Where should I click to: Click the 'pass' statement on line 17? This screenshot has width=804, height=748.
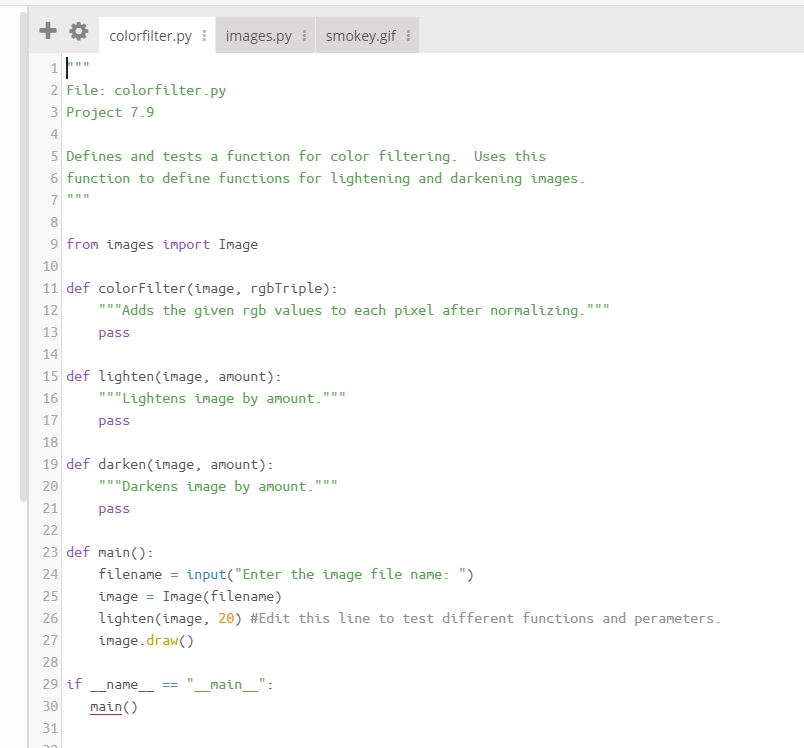[x=114, y=421]
